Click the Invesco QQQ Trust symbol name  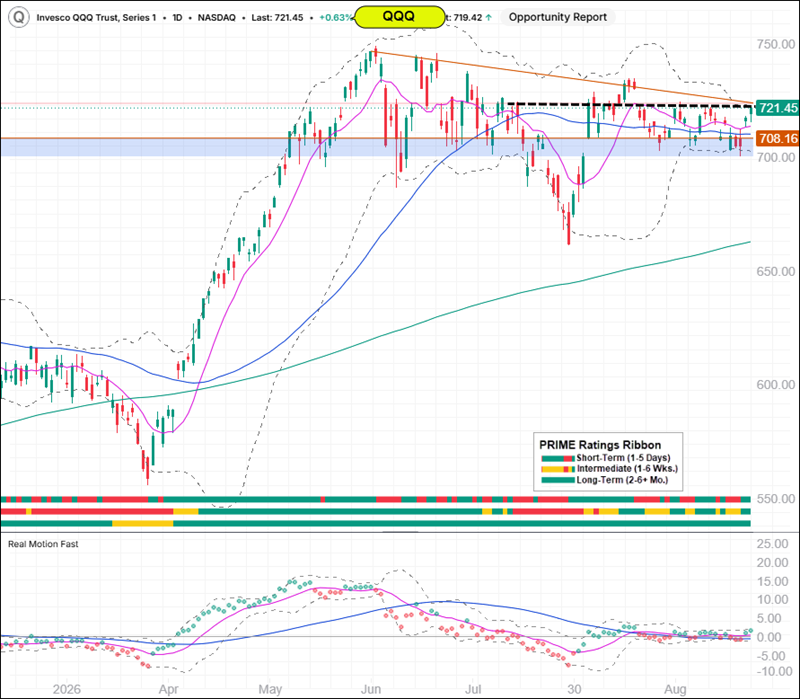pos(96,17)
